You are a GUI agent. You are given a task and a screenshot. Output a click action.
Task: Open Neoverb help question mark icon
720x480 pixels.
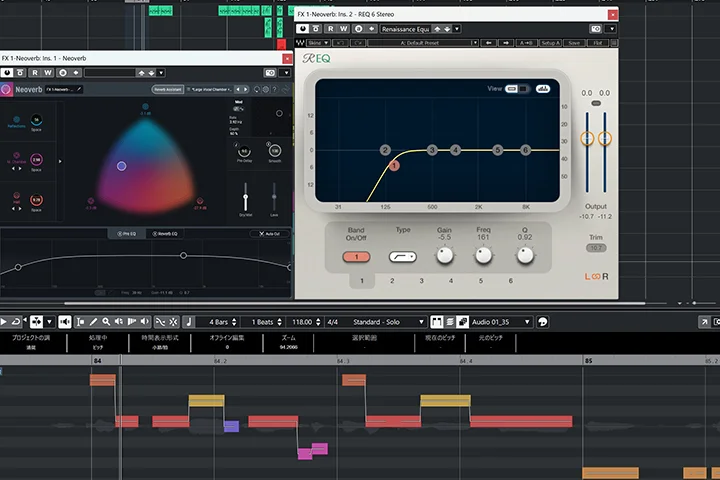(x=275, y=90)
